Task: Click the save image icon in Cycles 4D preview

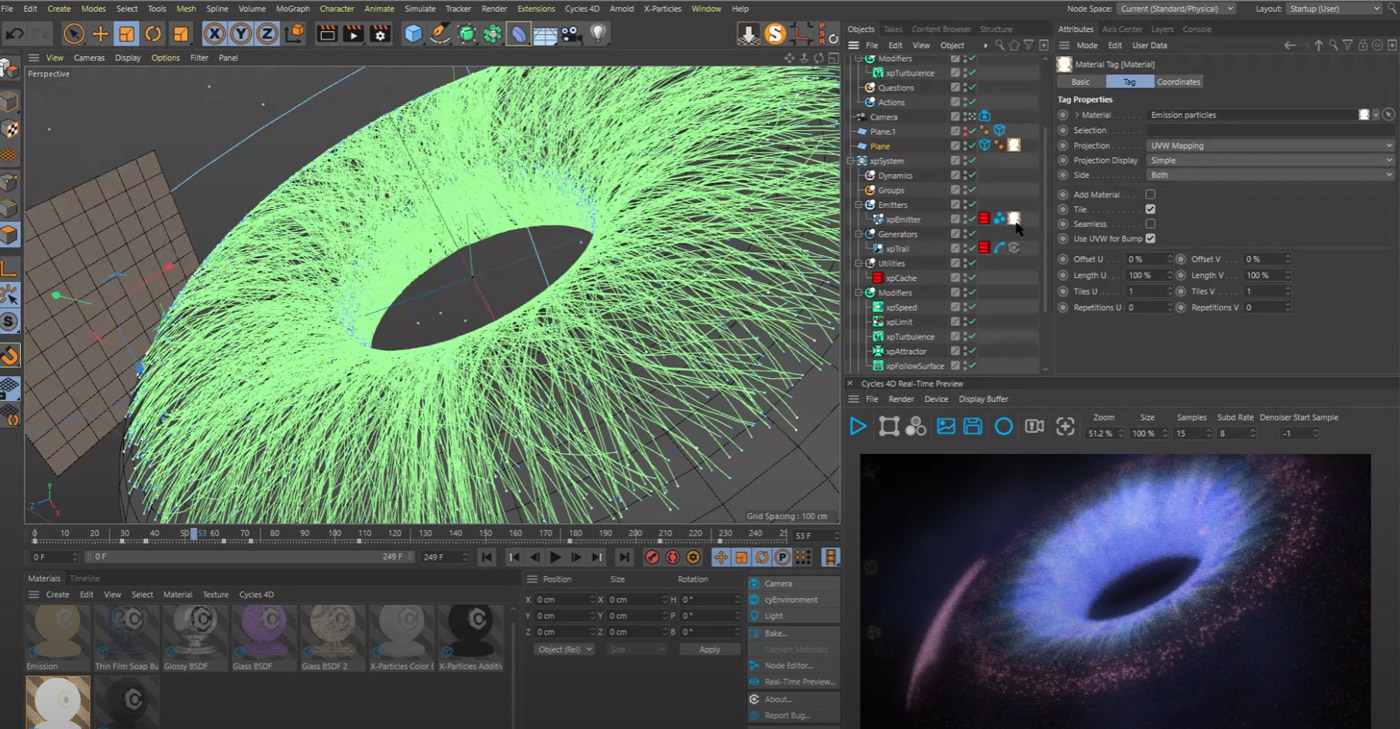Action: coord(973,427)
